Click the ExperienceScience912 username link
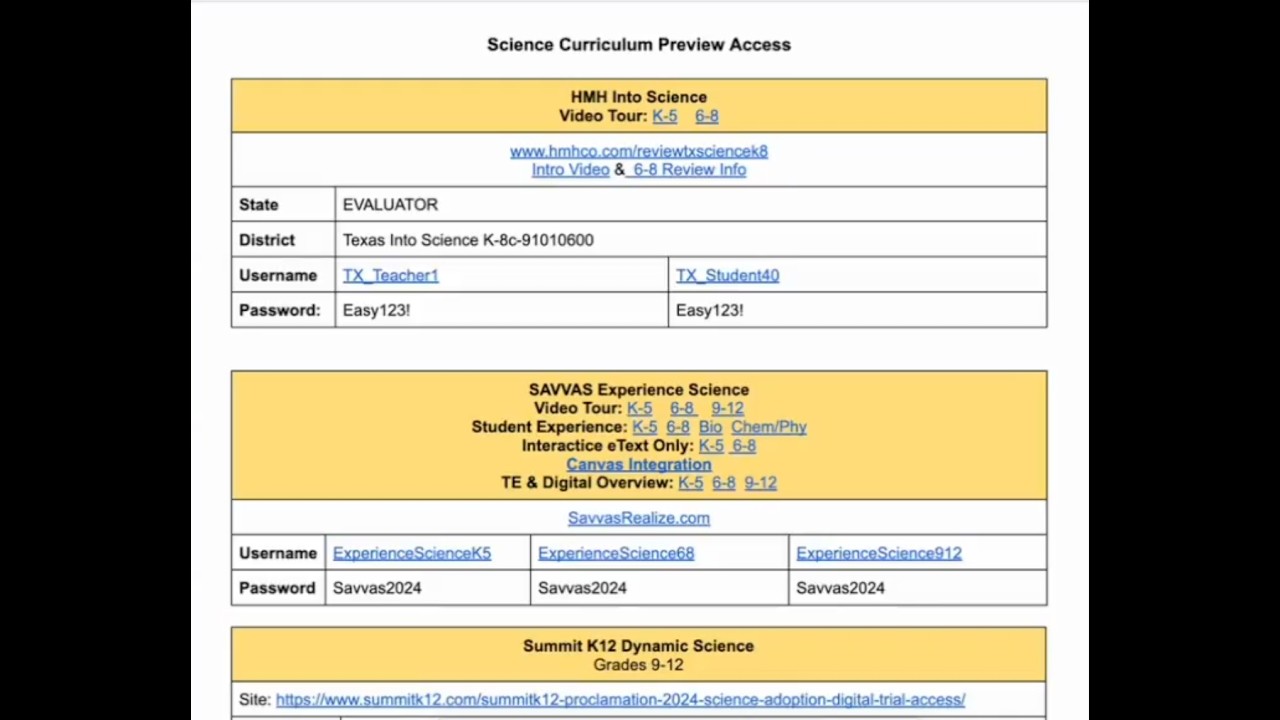Viewport: 1280px width, 720px height. [x=879, y=553]
